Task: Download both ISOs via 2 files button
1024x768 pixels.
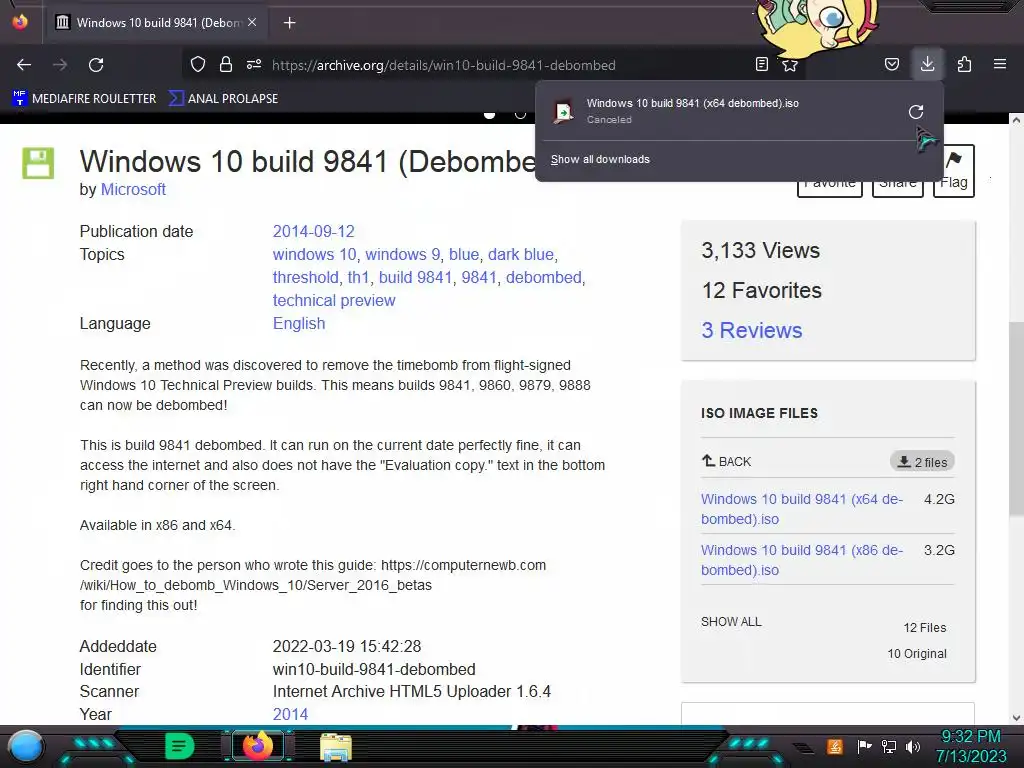Action: pyautogui.click(x=922, y=462)
